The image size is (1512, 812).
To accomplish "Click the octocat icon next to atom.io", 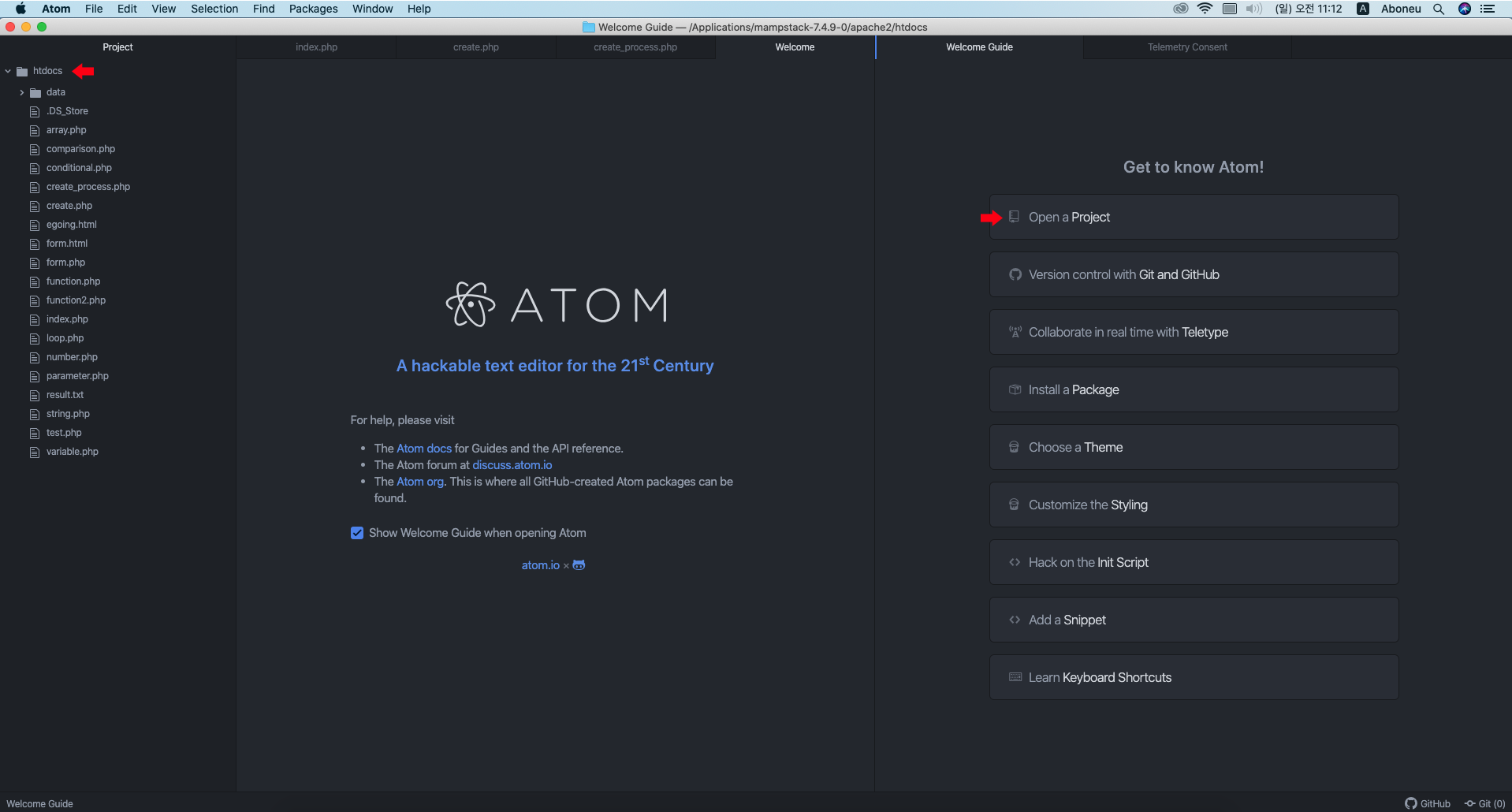I will tap(579, 565).
